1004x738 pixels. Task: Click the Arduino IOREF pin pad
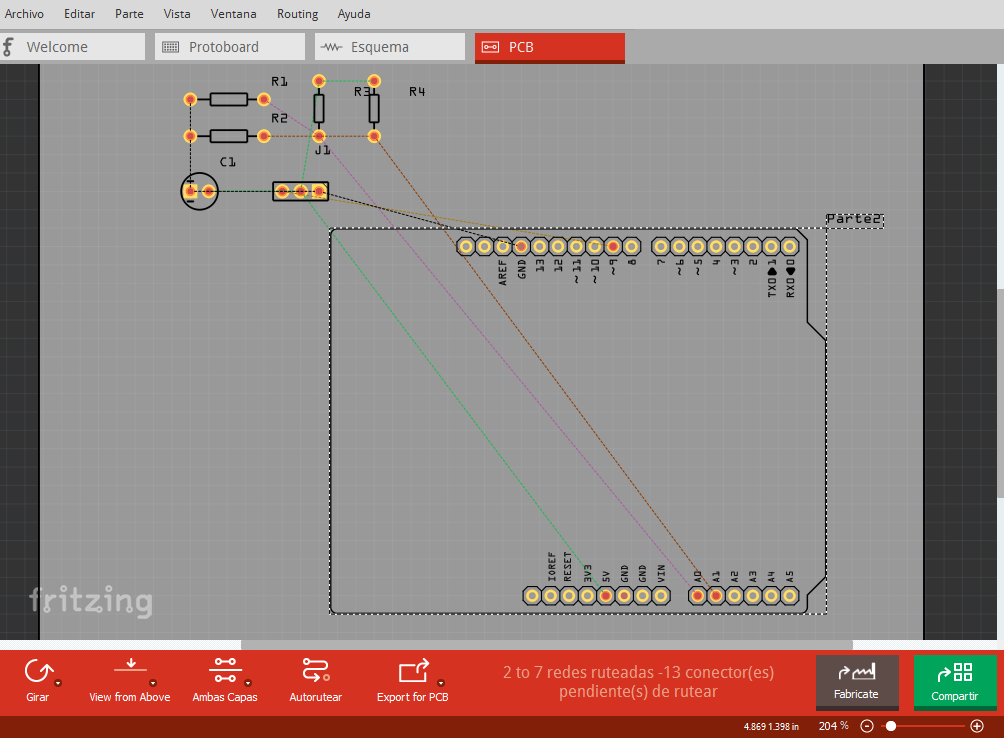click(x=550, y=596)
